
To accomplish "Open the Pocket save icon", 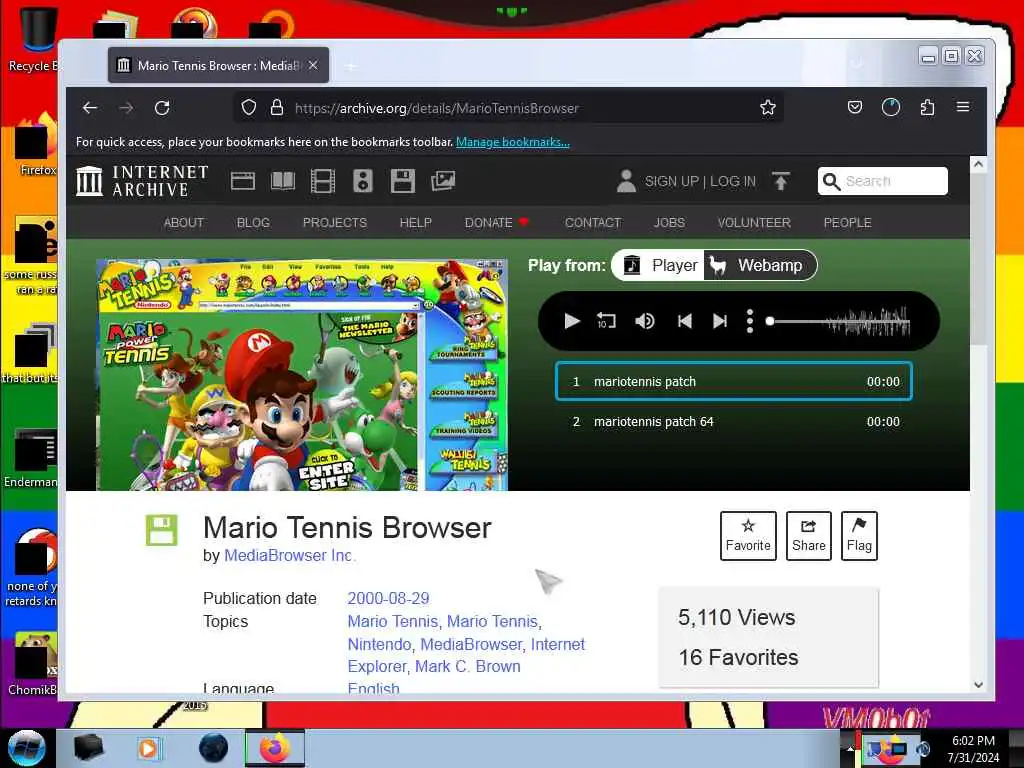I will coord(855,107).
